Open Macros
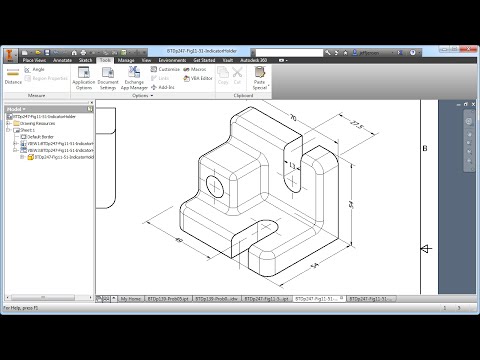The image size is (480, 360). [x=195, y=69]
